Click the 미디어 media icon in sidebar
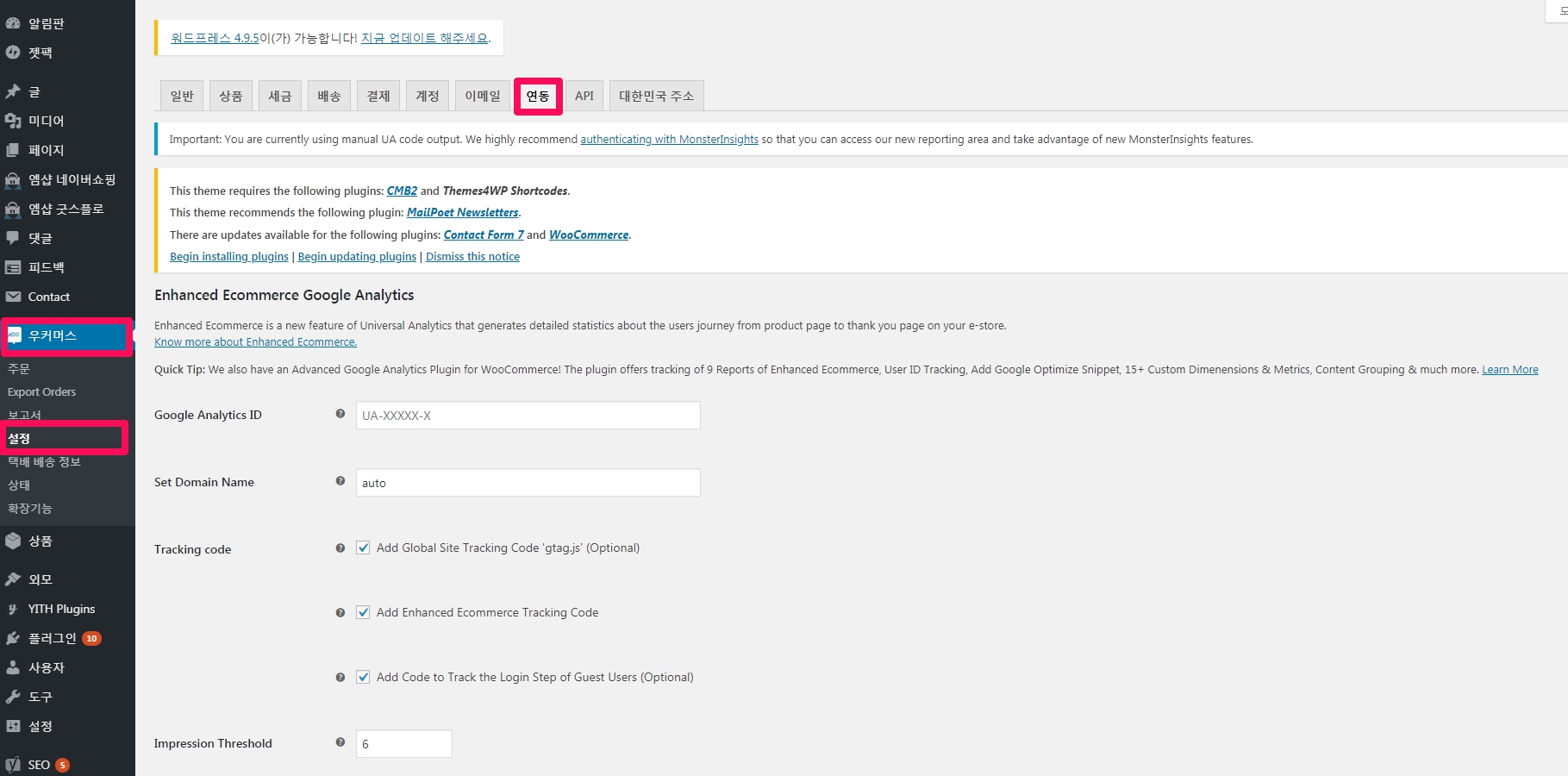The image size is (1568, 776). (x=13, y=121)
